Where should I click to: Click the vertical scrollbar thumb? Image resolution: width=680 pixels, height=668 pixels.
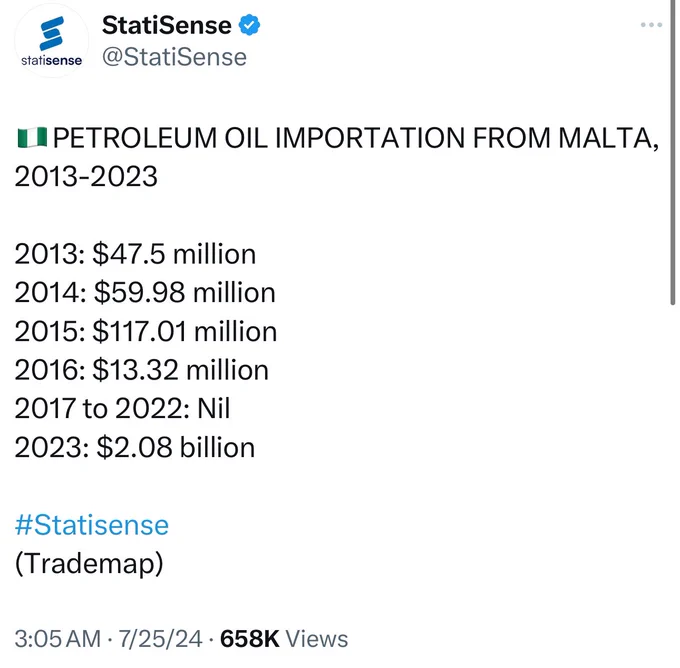(x=672, y=153)
